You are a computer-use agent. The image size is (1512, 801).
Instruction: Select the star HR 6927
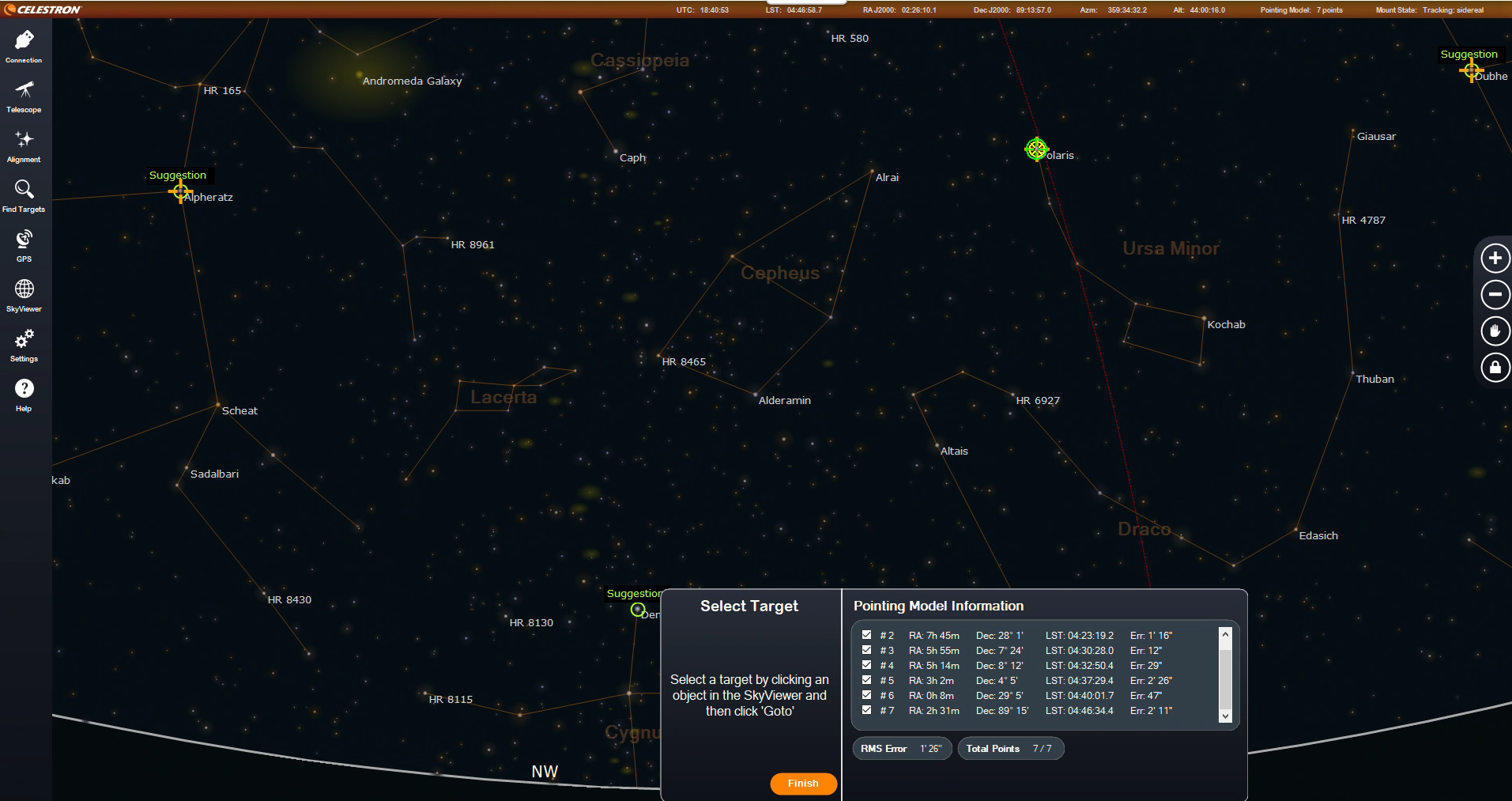click(x=1038, y=400)
